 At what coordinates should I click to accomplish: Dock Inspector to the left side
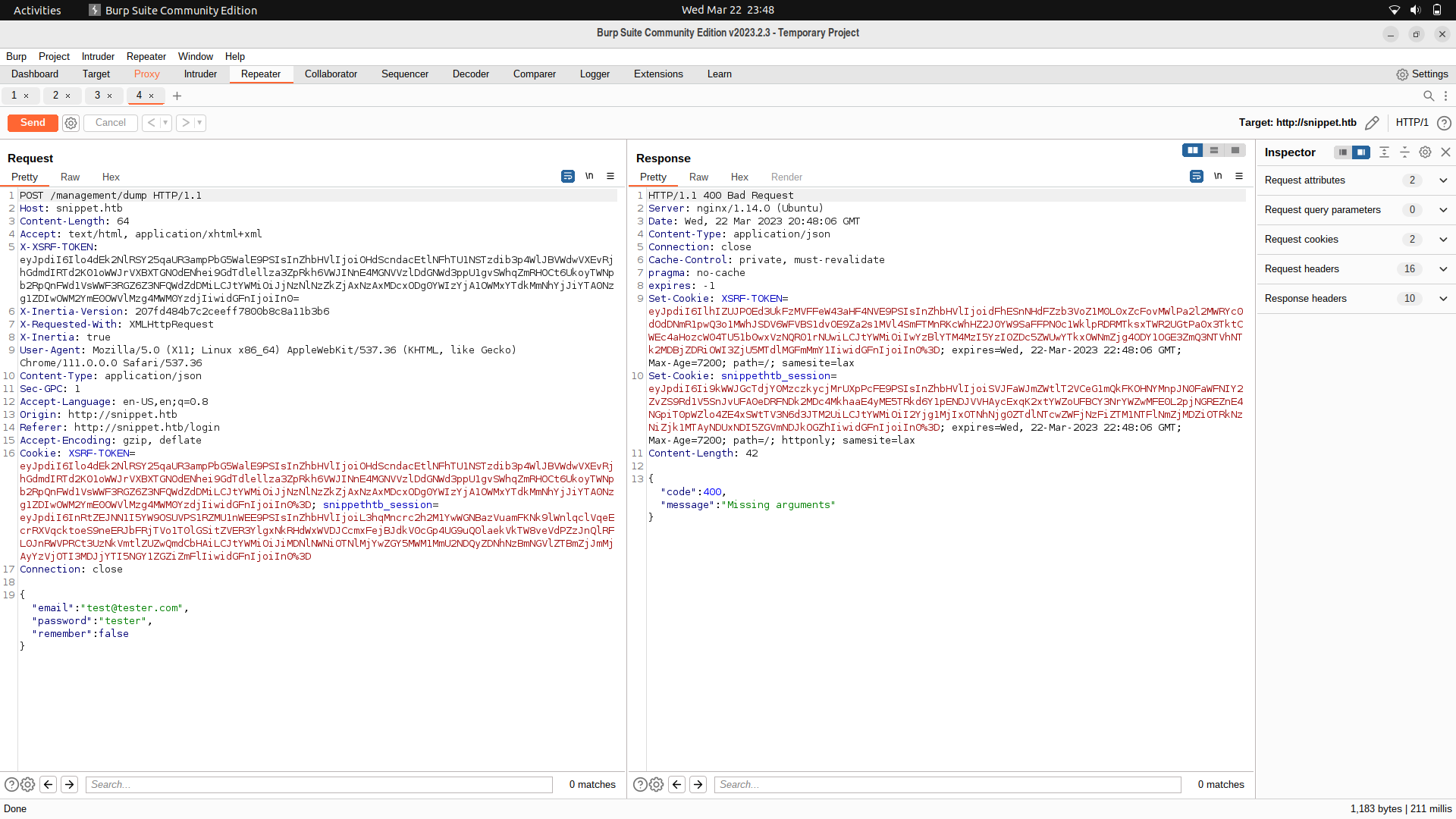[1343, 152]
